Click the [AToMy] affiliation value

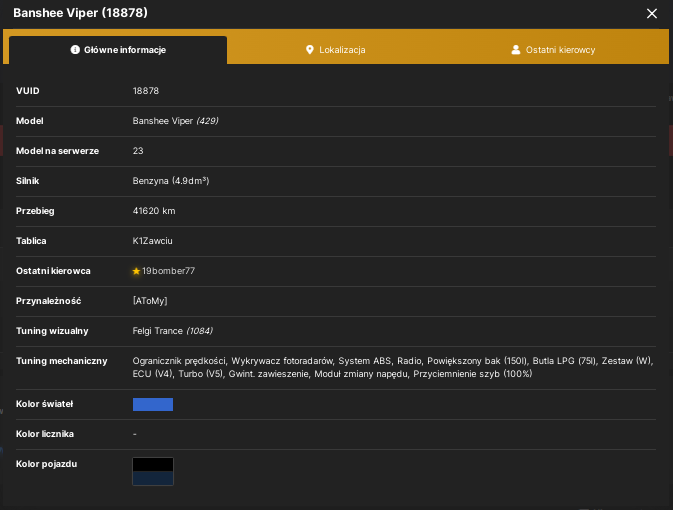point(150,301)
